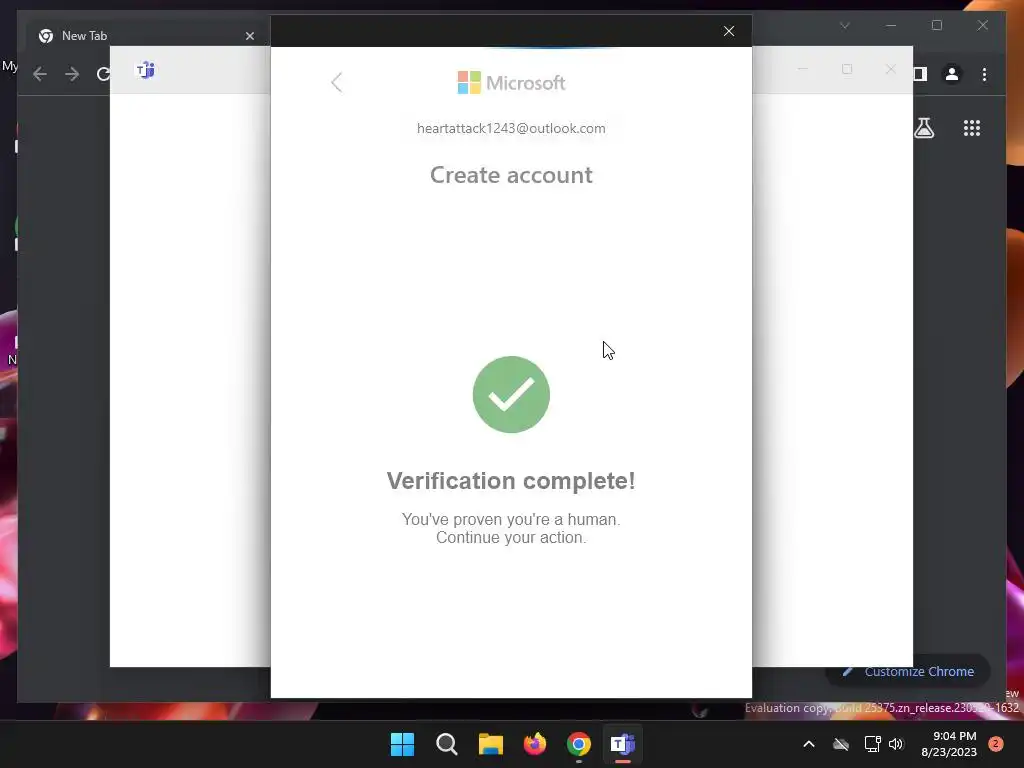Switch to Chrome from the taskbar
The image size is (1024, 768).
tap(579, 744)
